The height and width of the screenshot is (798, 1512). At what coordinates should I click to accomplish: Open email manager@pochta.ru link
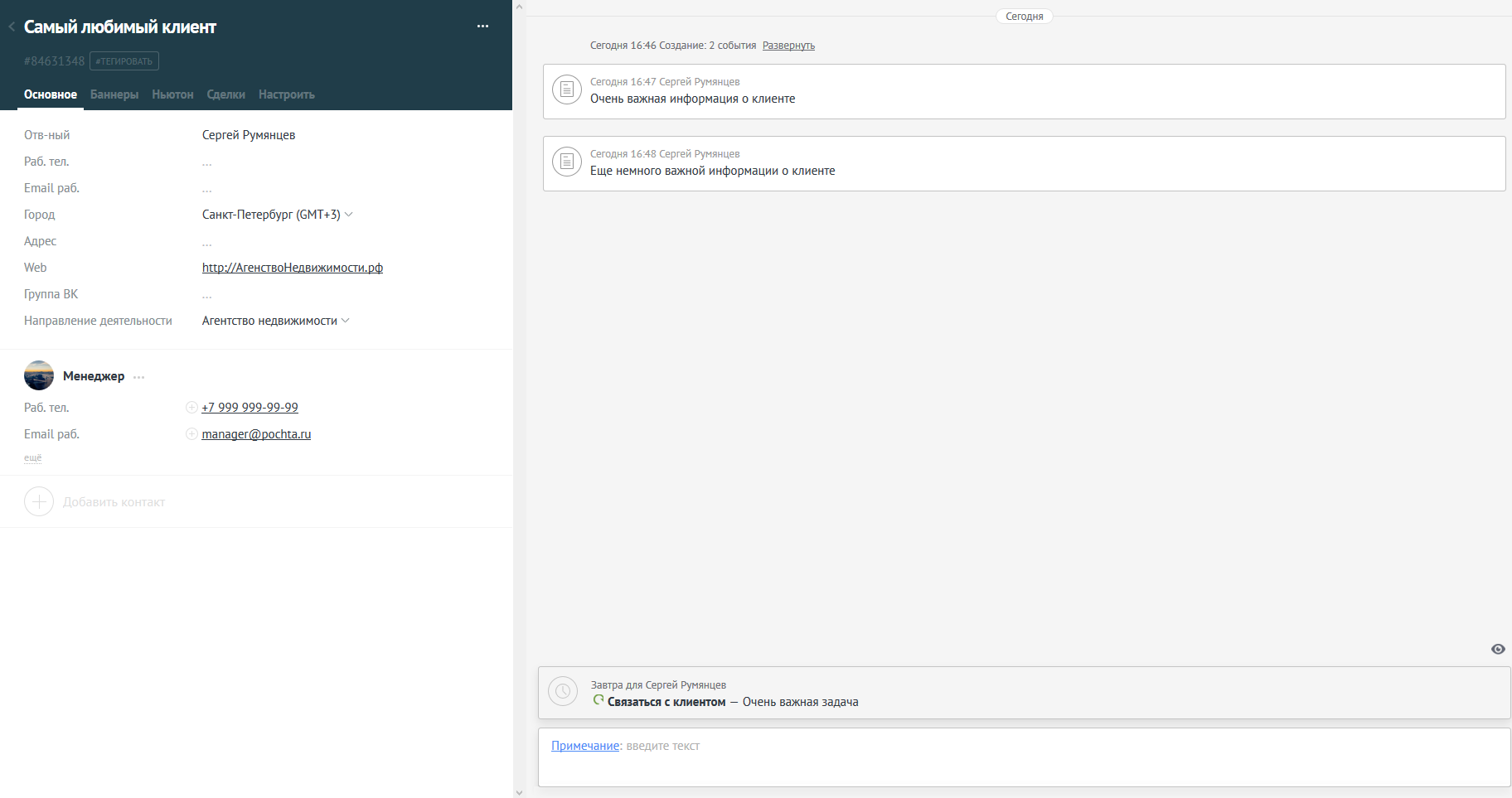(x=256, y=434)
